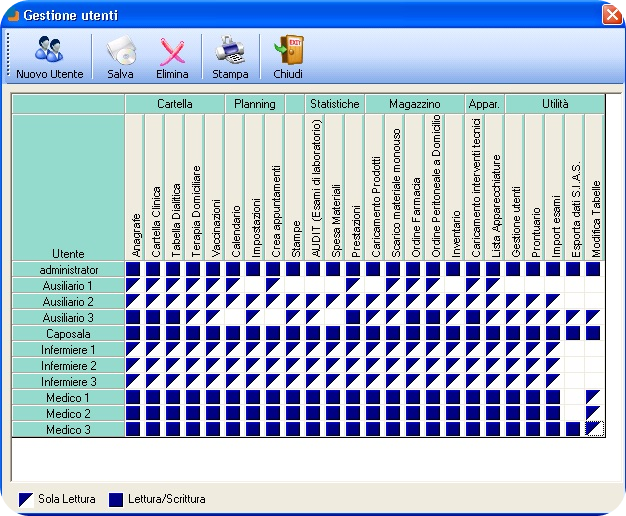Select the Cartella group header
The image size is (626, 516).
click(x=174, y=104)
